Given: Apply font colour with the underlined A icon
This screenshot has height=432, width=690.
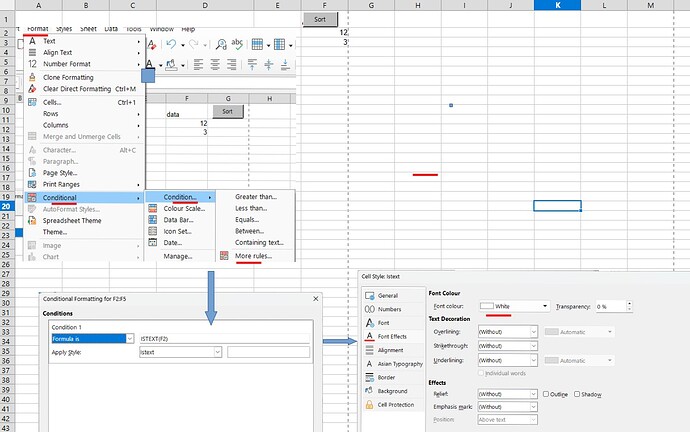Looking at the screenshot, I should click(150, 65).
